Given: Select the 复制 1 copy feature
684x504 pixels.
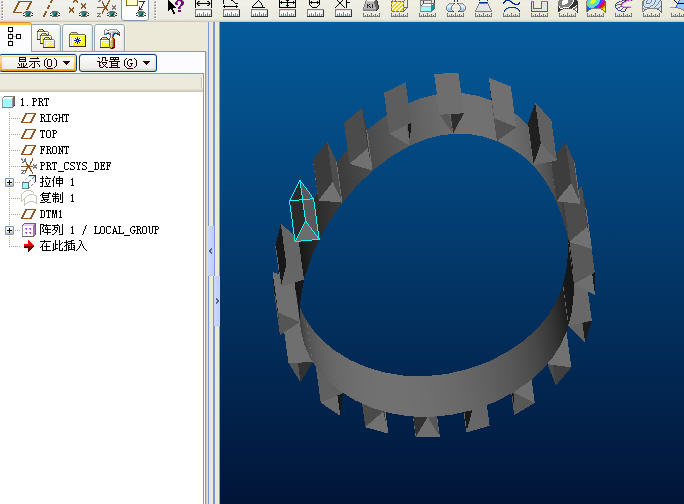Looking at the screenshot, I should coord(48,198).
